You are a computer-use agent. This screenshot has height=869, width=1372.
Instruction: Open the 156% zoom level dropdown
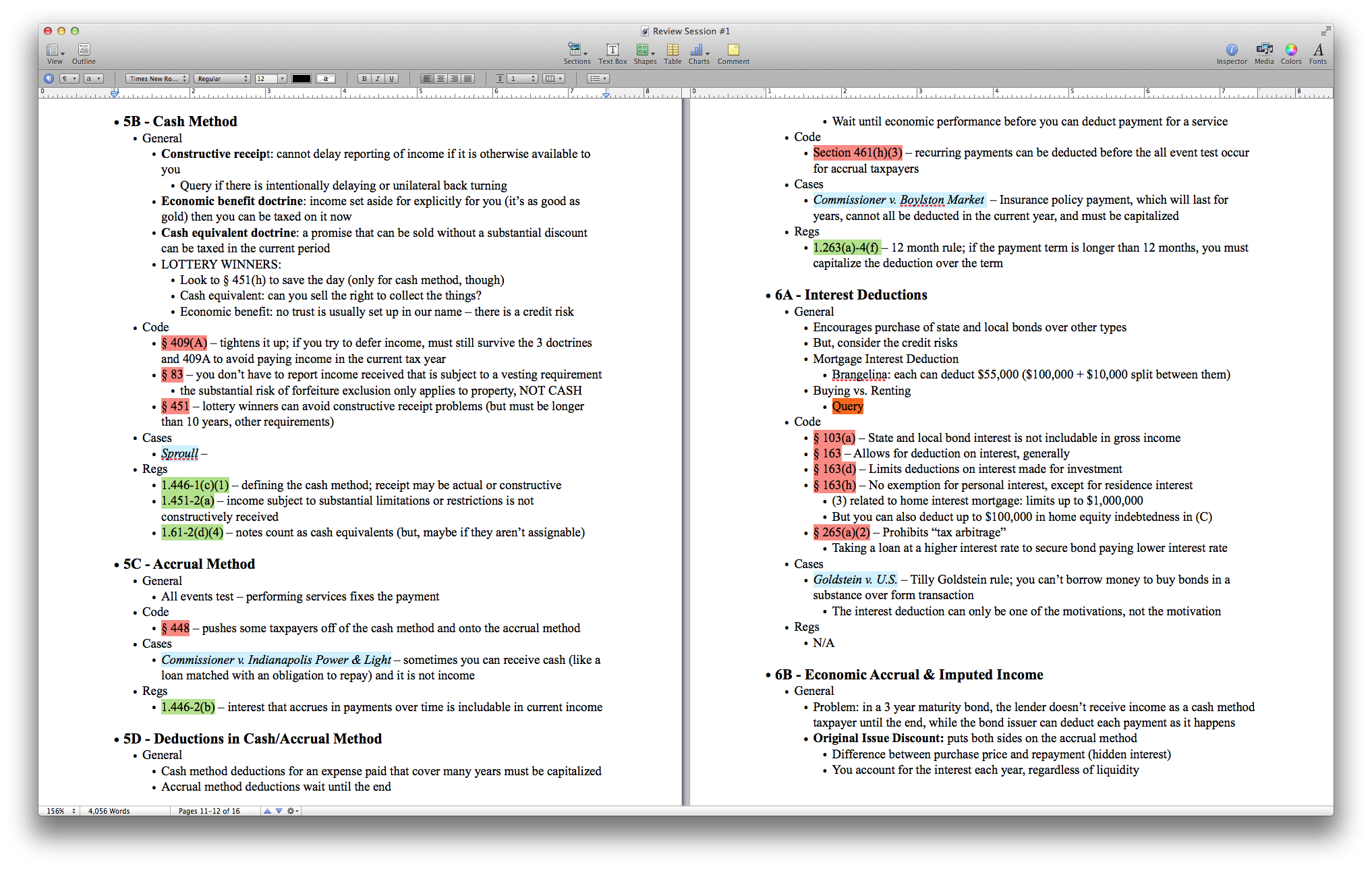[x=61, y=811]
